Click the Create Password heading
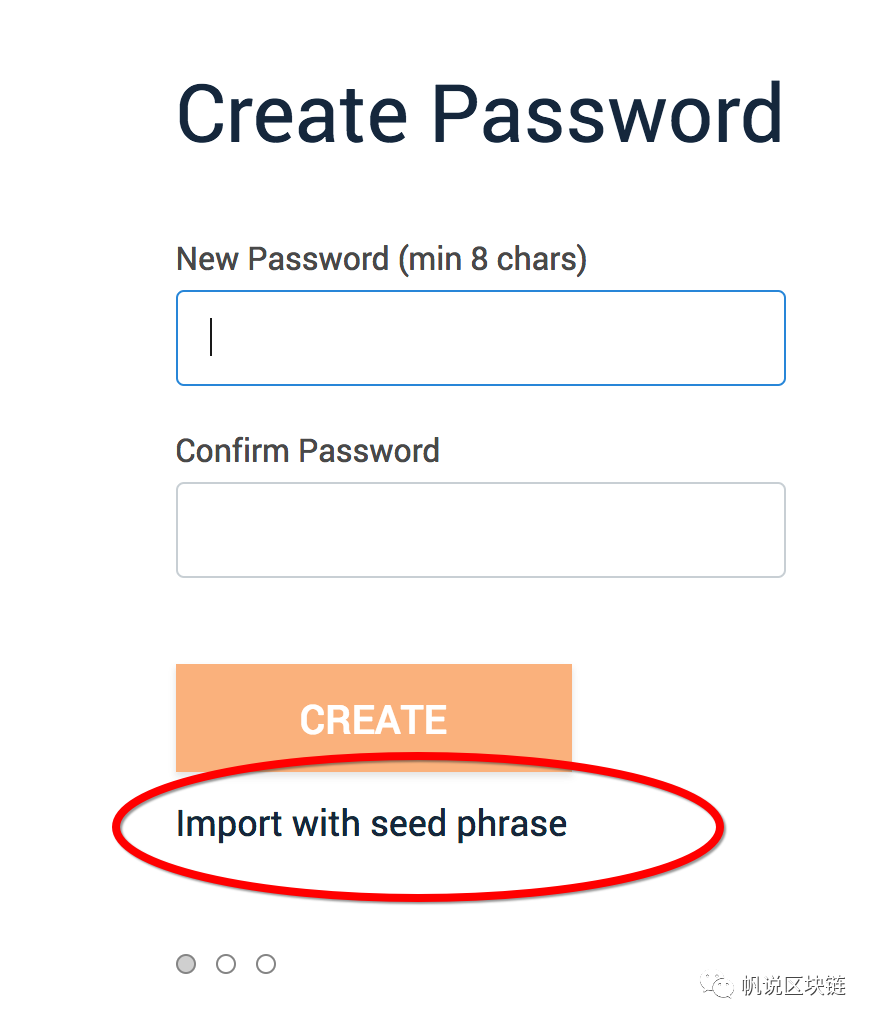This screenshot has height=1024, width=874. 480,114
